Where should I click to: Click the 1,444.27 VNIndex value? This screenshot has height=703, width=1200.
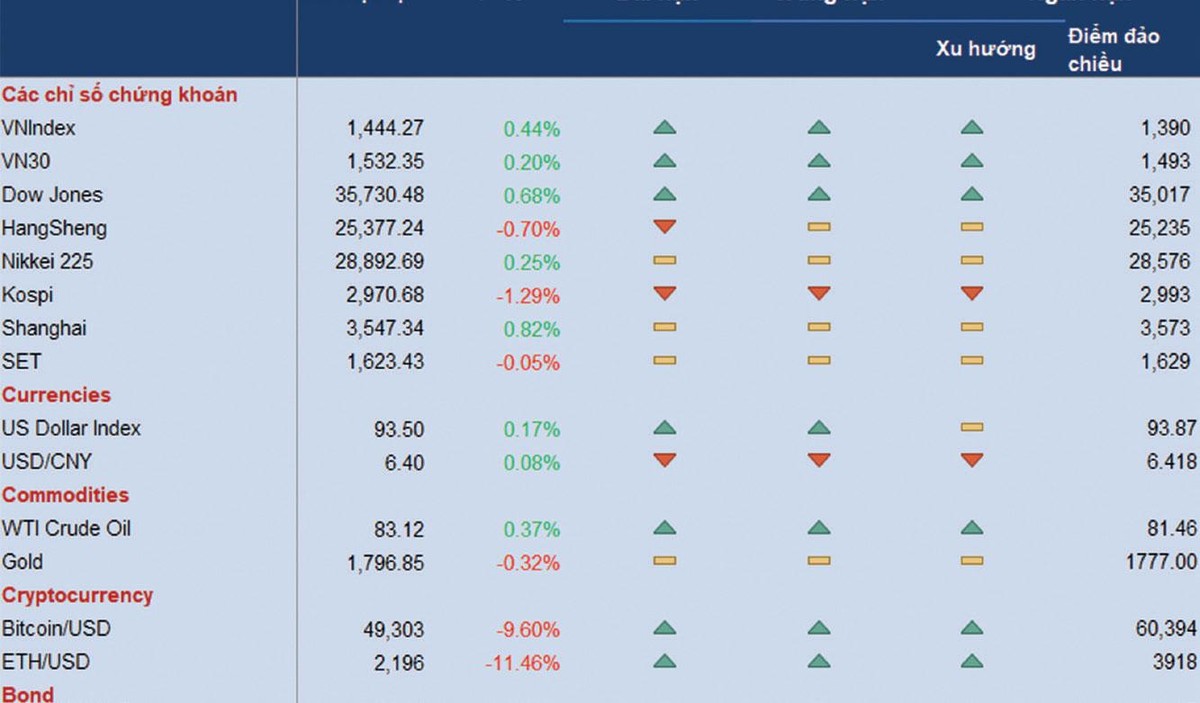pos(385,128)
